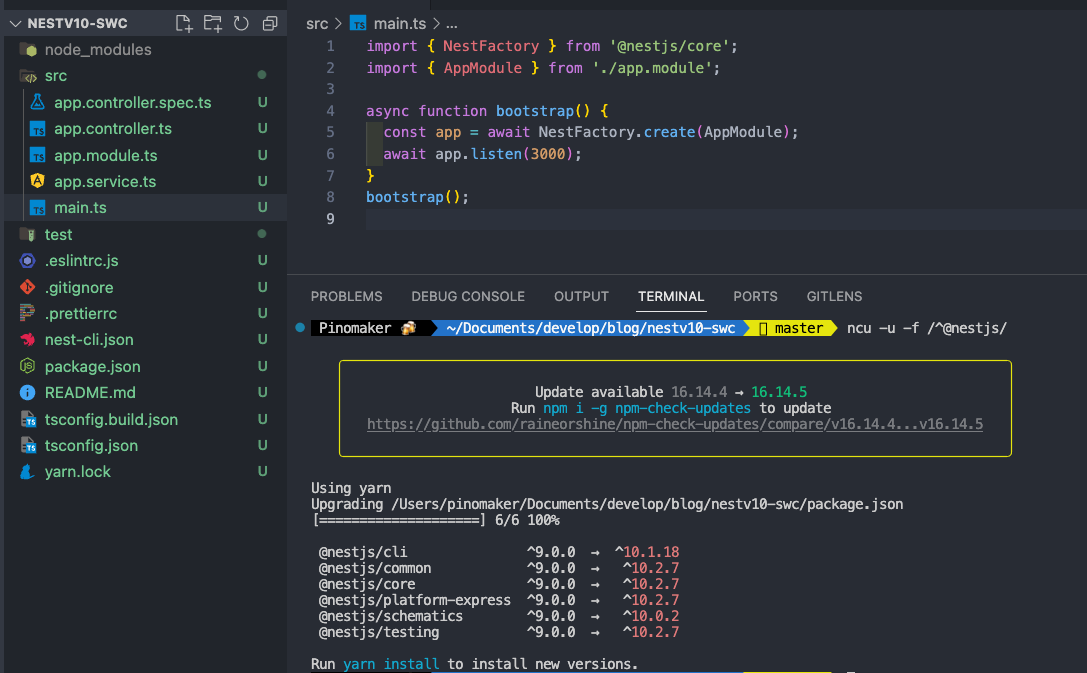Click the breadcrumb ellipsis after main.ts
The image size is (1087, 673).
[451, 24]
